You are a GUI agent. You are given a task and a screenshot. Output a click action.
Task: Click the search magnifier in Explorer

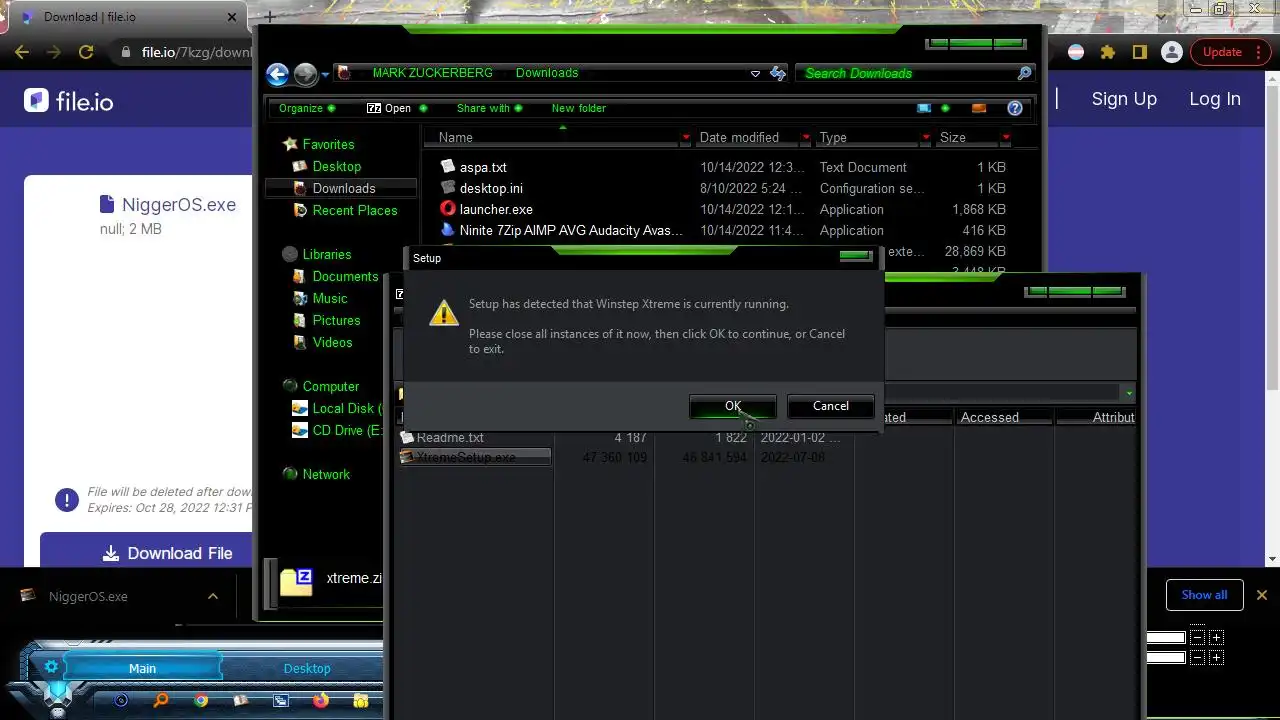pyautogui.click(x=1024, y=73)
